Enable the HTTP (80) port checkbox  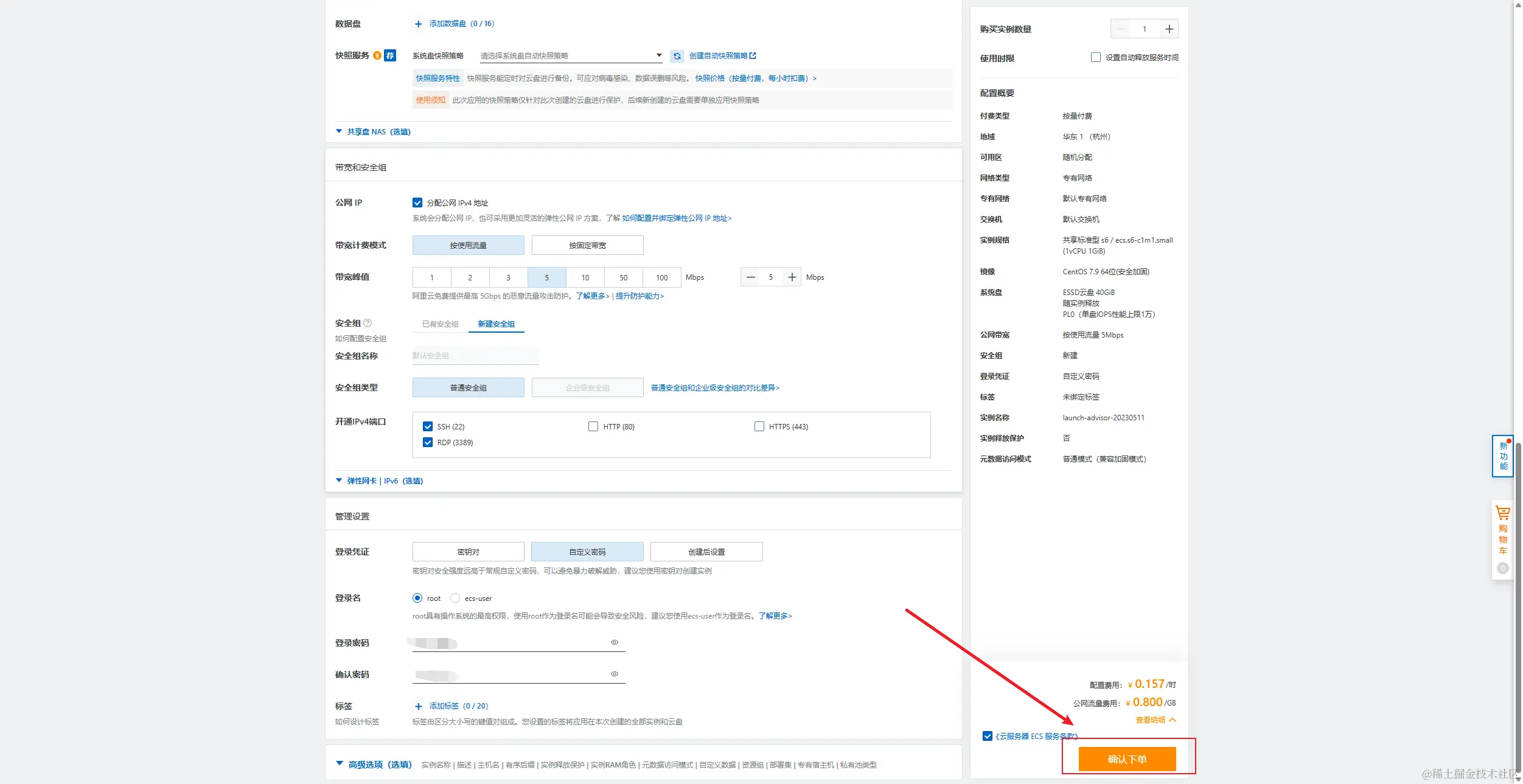593,426
